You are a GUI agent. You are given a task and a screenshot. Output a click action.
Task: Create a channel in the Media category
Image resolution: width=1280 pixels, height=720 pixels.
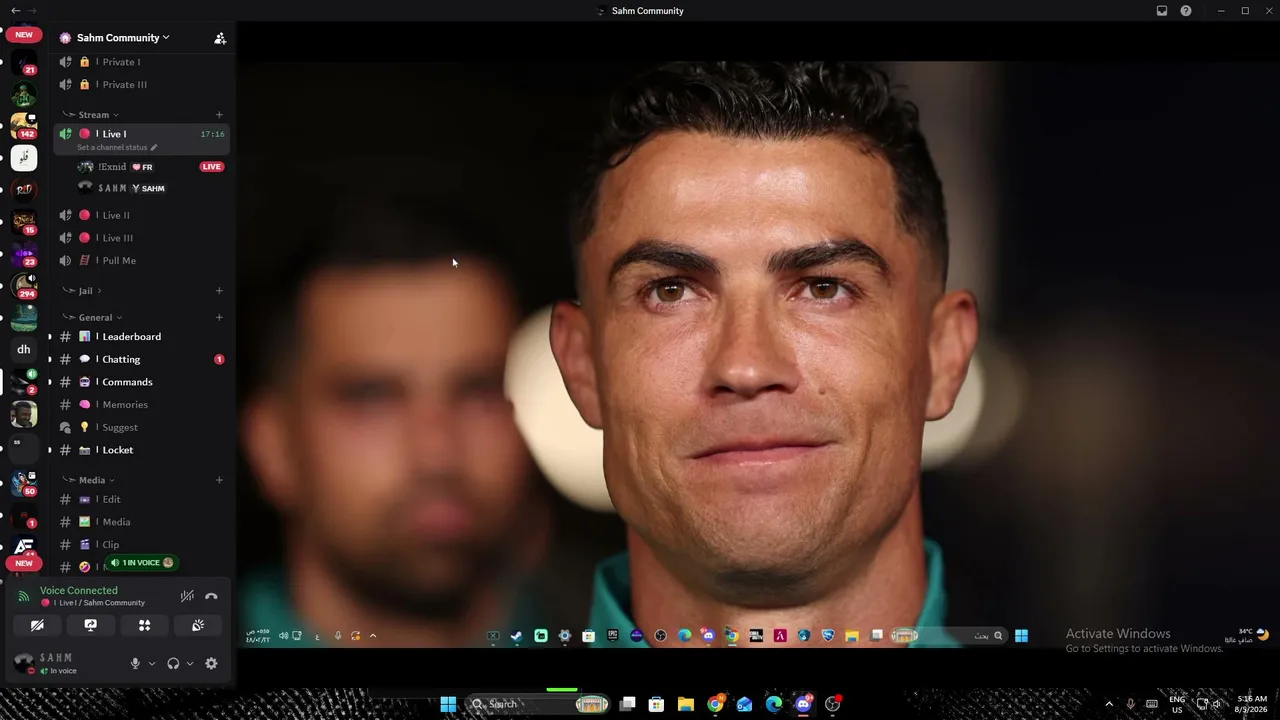click(x=219, y=480)
